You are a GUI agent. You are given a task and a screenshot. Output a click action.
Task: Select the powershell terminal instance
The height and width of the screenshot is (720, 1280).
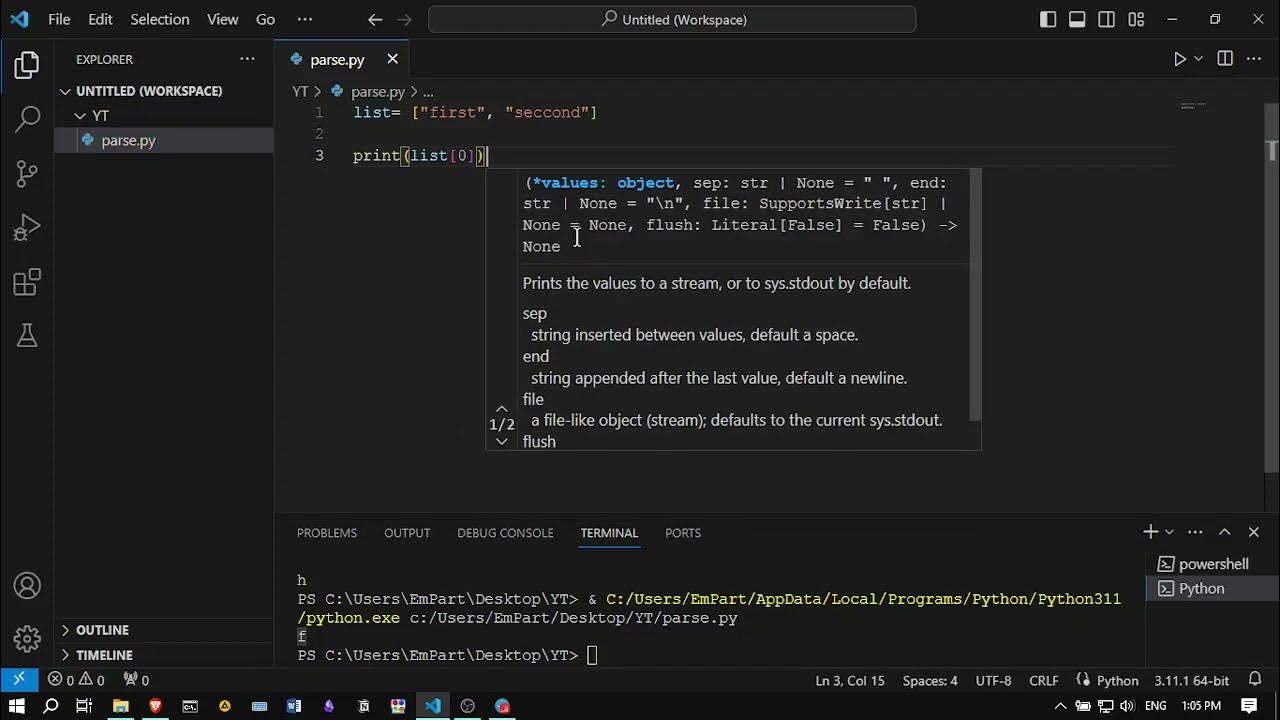[x=1212, y=564]
